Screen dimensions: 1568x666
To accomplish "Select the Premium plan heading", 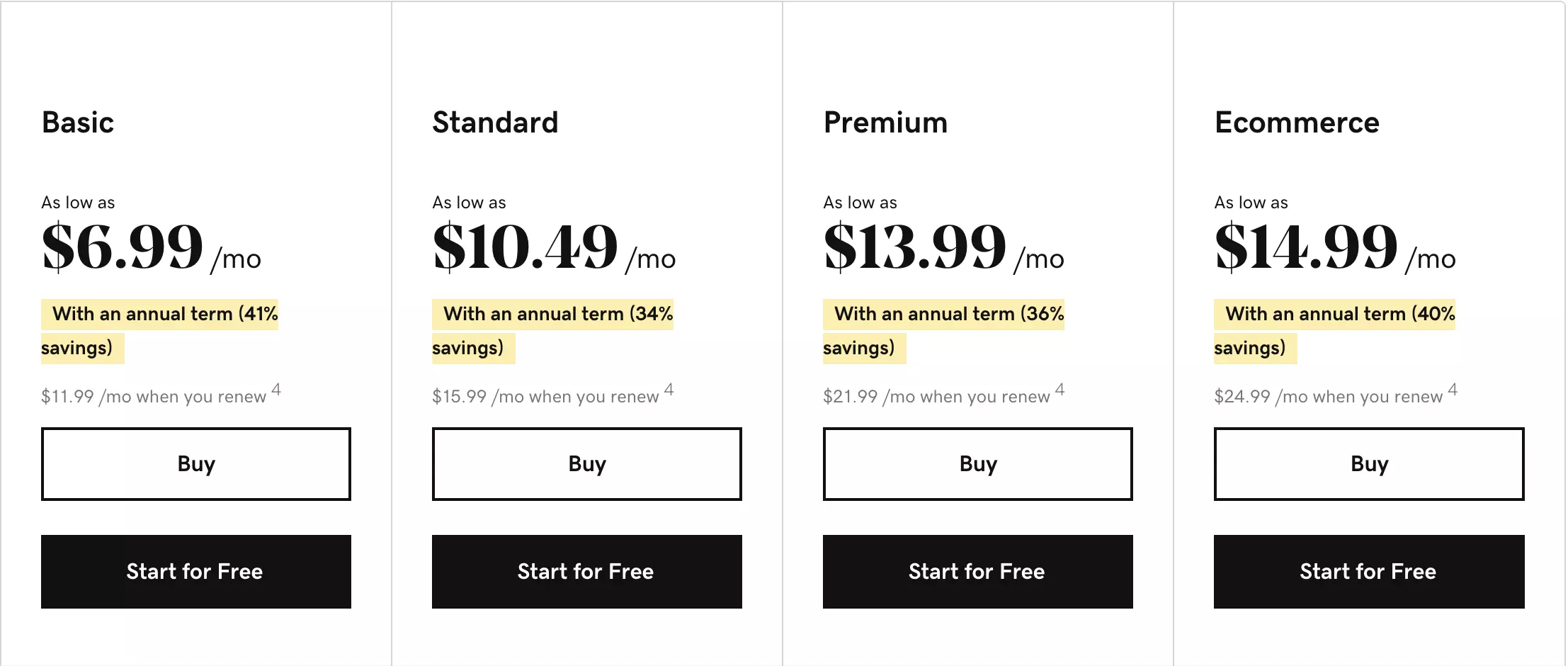I will (x=885, y=123).
